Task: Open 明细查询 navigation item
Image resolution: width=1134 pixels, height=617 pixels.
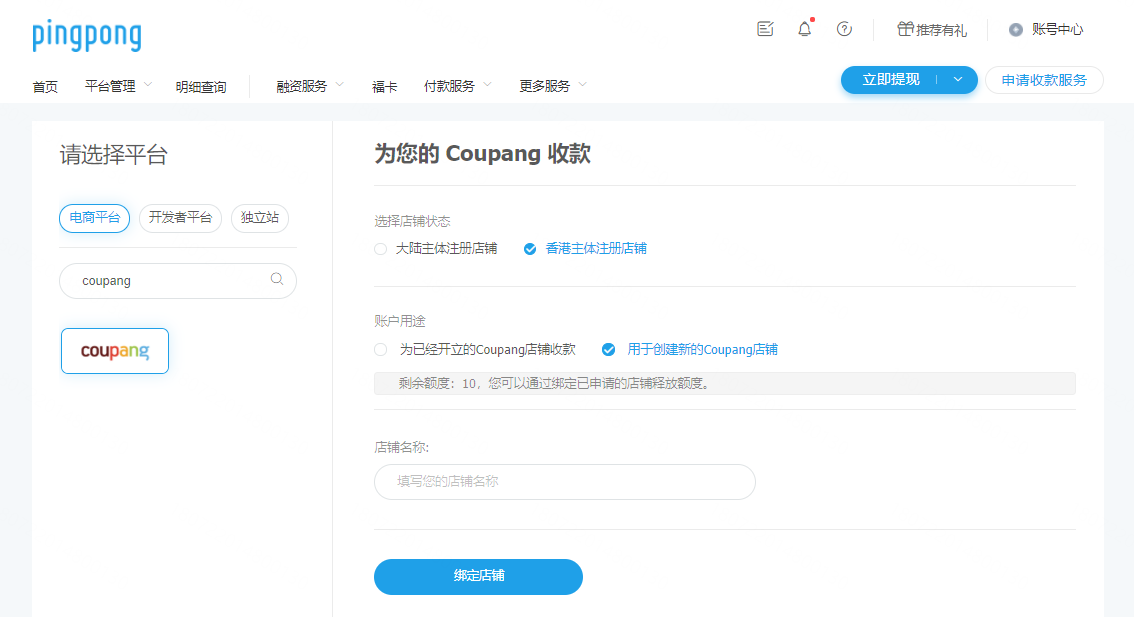Action: [x=201, y=87]
